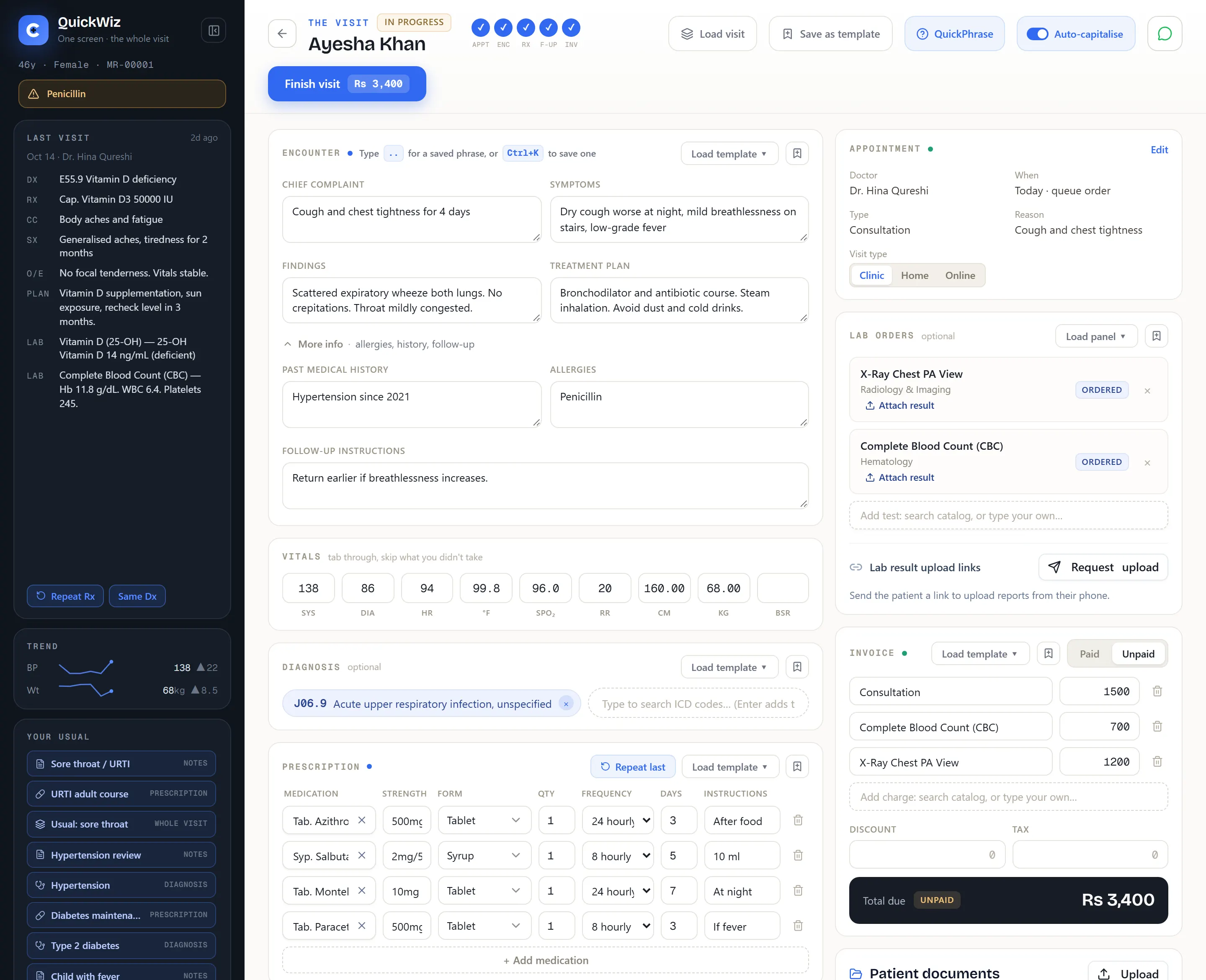Remove the Complete Blood Count lab order
Viewport: 1206px width, 980px height.
(x=1147, y=463)
